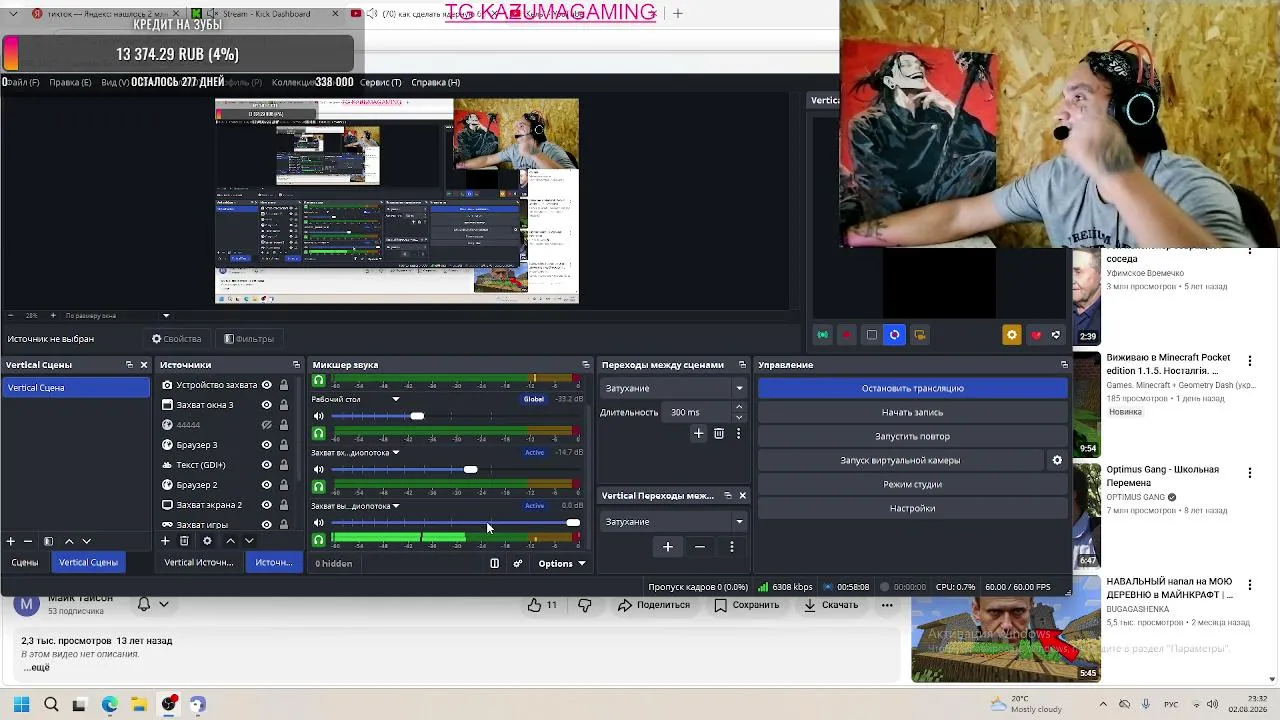Image resolution: width=1280 pixels, height=720 pixels.
Task: Adjust Захват вх. аудиопотока volume slider
Action: (x=456, y=469)
